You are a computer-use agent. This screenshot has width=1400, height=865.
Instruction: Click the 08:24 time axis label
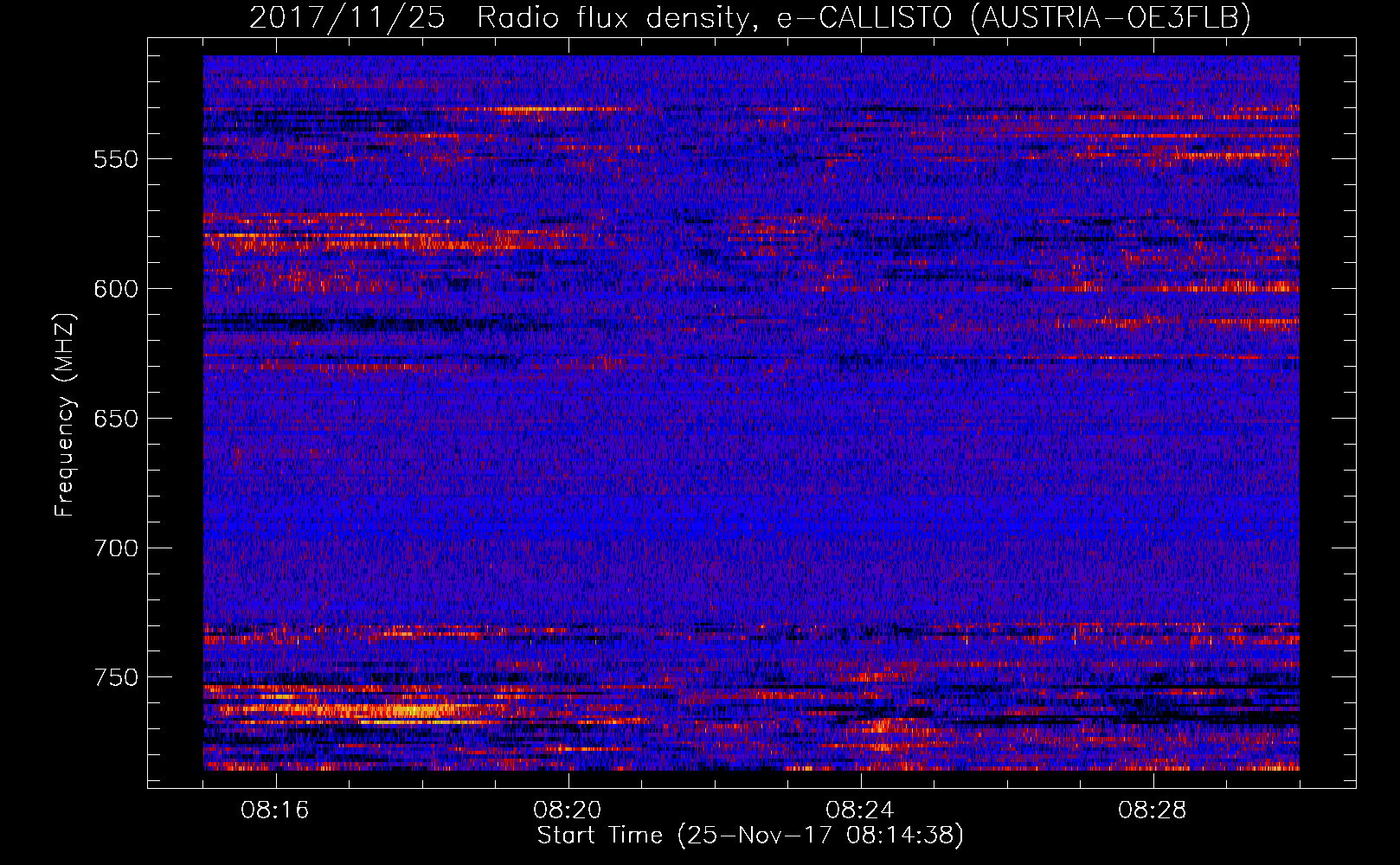pos(860,811)
